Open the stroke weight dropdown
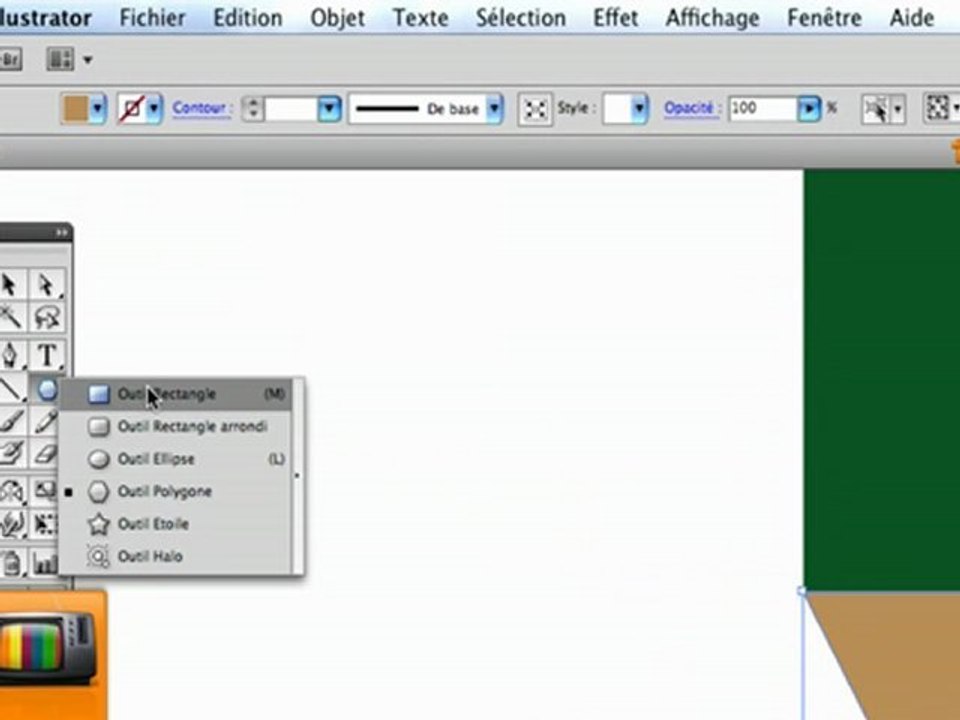Image resolution: width=960 pixels, height=720 pixels. point(329,109)
